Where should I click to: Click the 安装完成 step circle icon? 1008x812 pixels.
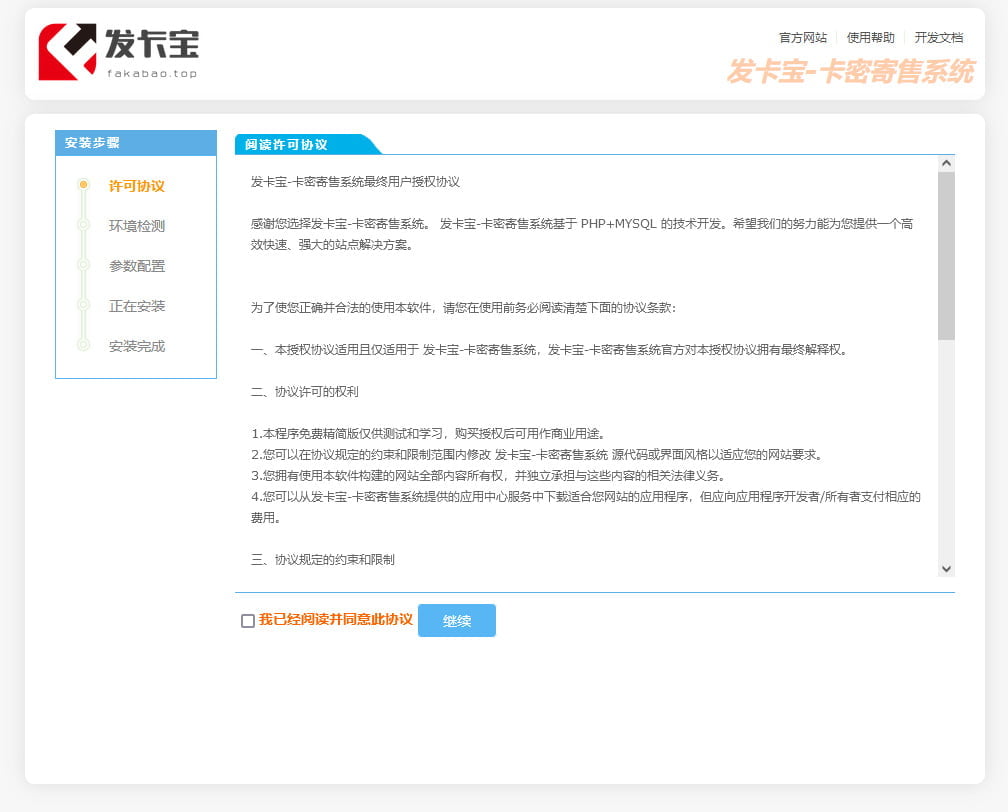click(84, 346)
